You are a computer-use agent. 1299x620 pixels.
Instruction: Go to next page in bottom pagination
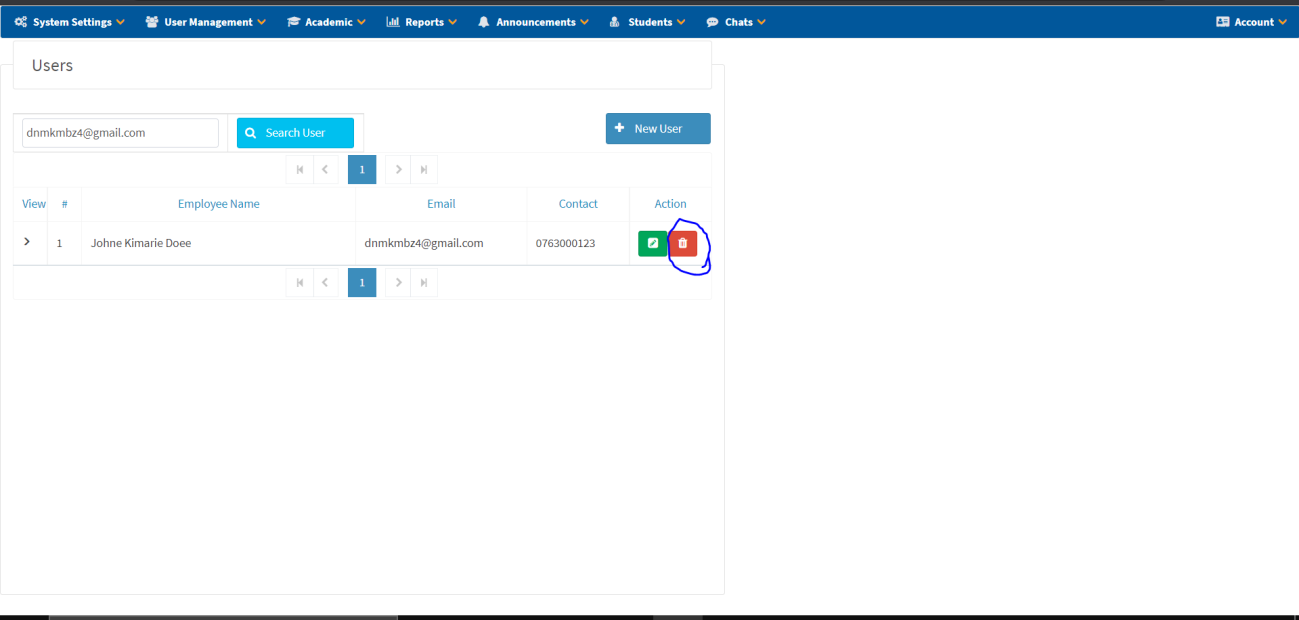(x=398, y=283)
